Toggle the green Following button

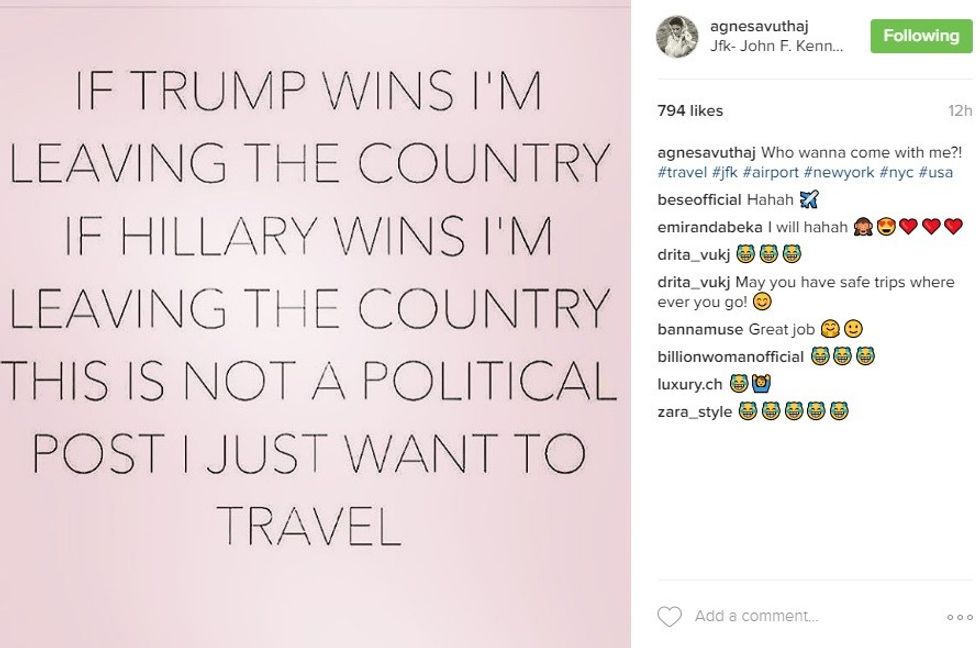[x=921, y=36]
